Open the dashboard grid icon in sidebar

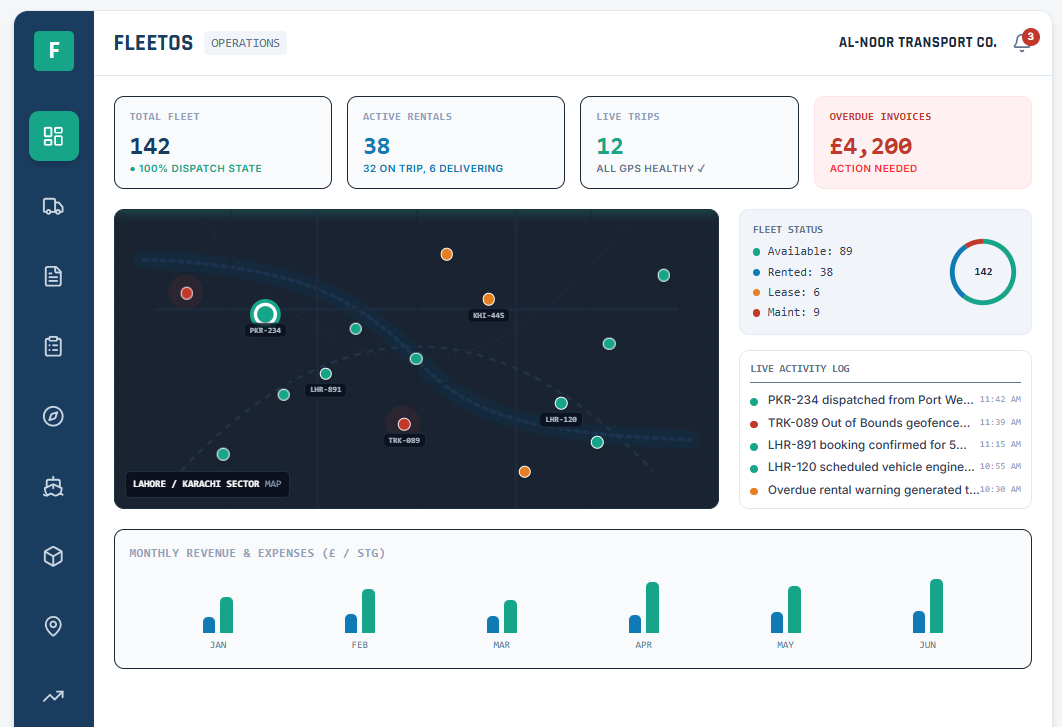(x=54, y=136)
